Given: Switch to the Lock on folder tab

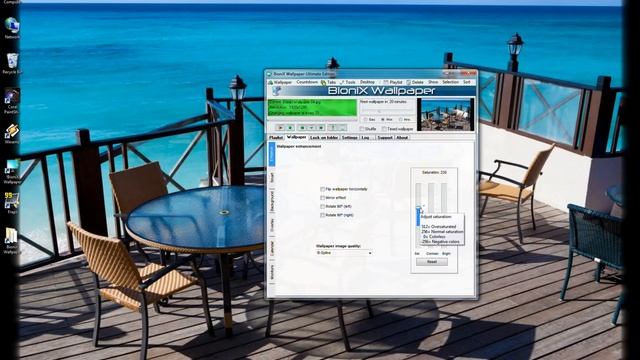Looking at the screenshot, I should [324, 138].
